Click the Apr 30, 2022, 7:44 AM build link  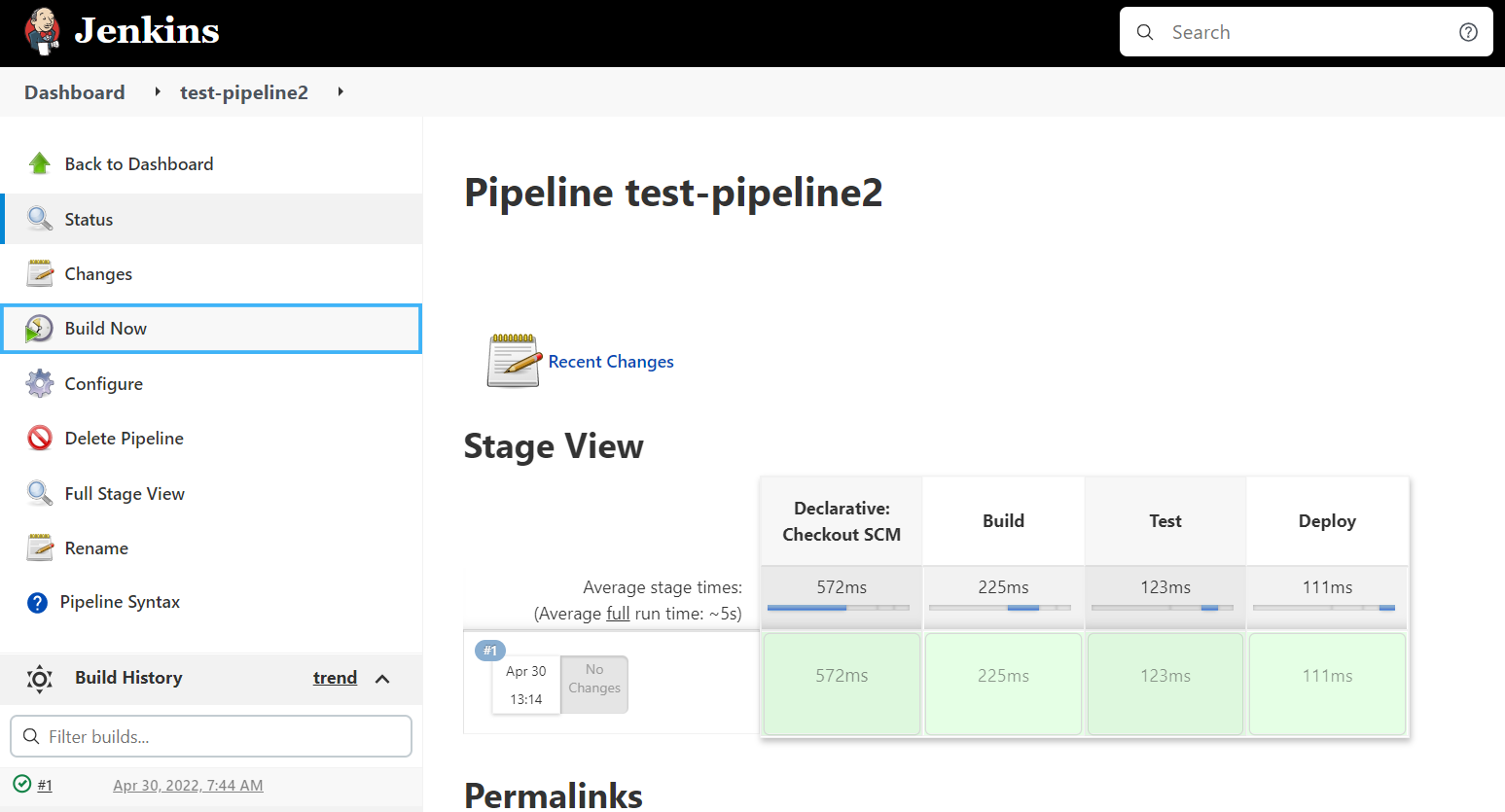(x=188, y=785)
